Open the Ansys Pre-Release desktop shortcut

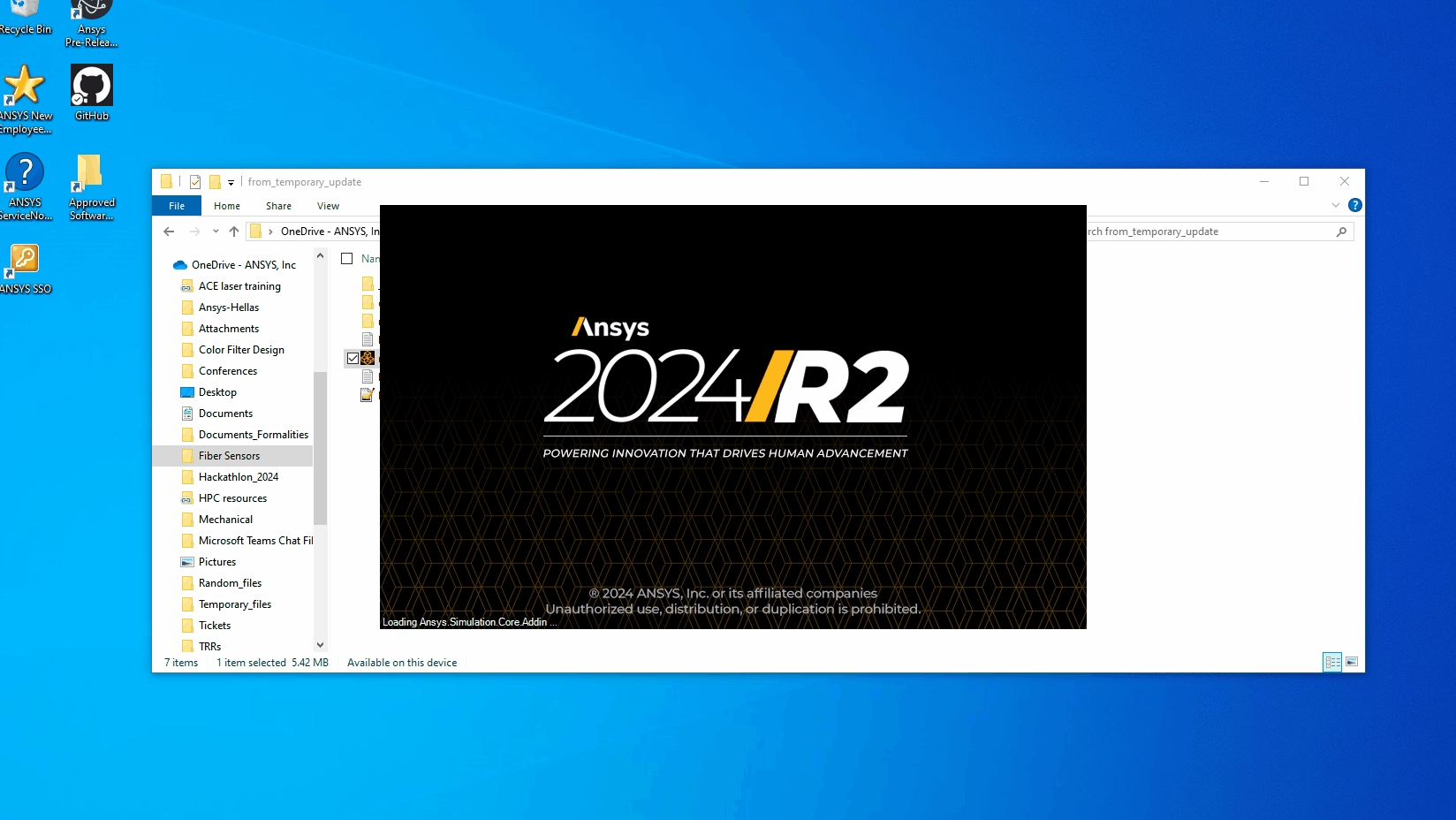91,24
